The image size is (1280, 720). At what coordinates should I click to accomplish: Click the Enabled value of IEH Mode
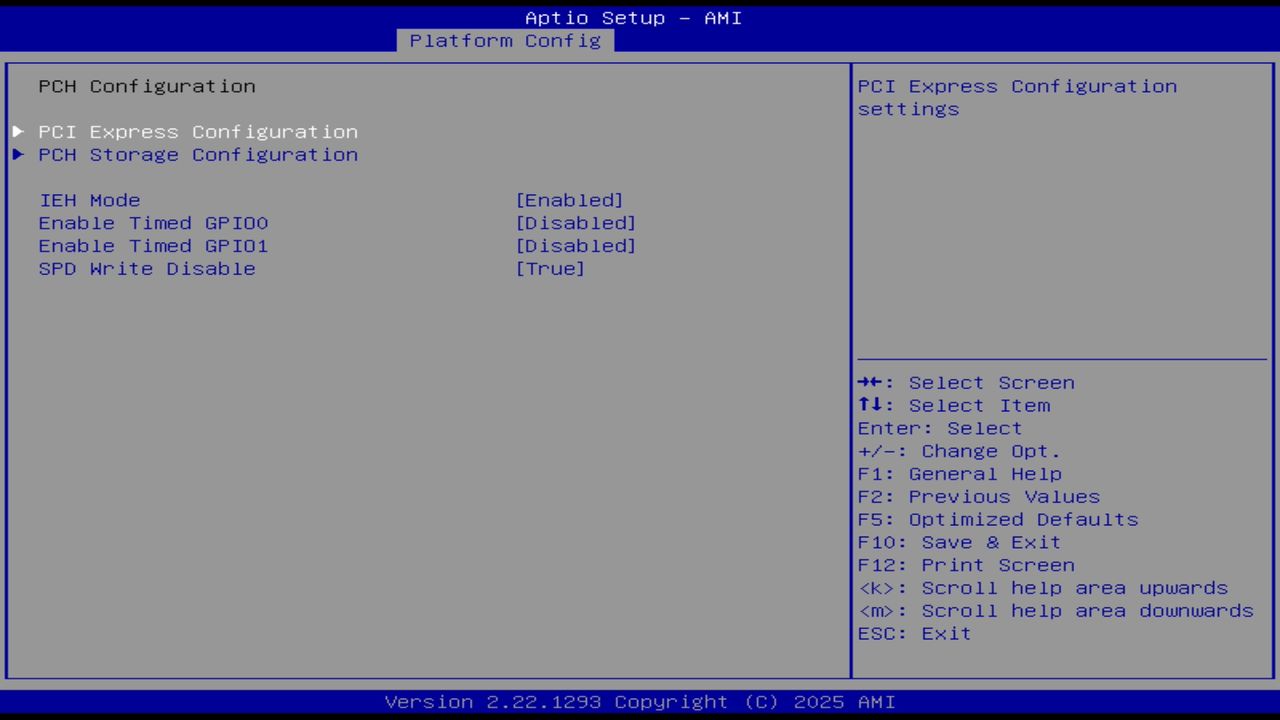pyautogui.click(x=569, y=200)
